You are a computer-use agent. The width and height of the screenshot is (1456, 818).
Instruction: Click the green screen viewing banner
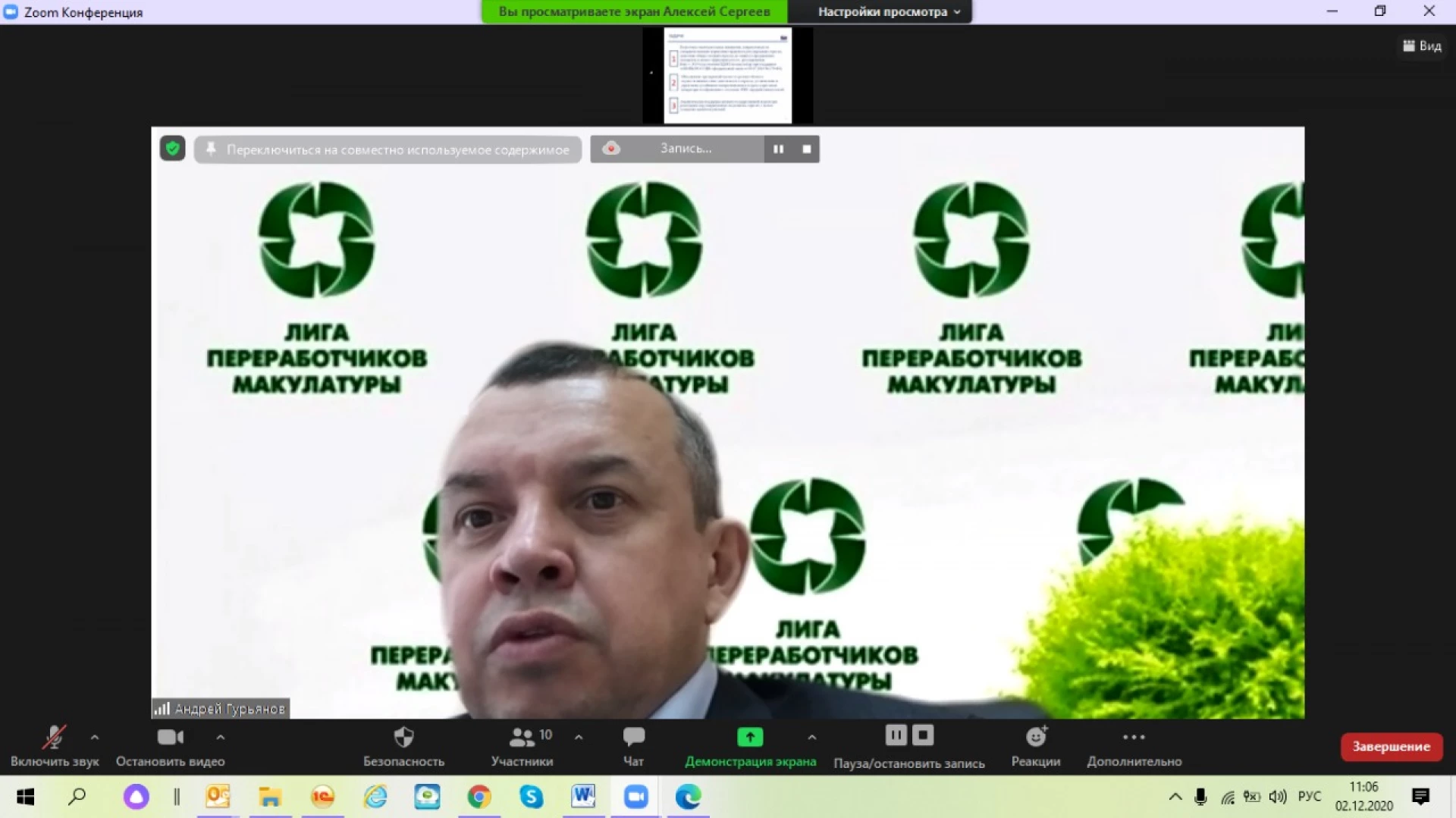[635, 11]
